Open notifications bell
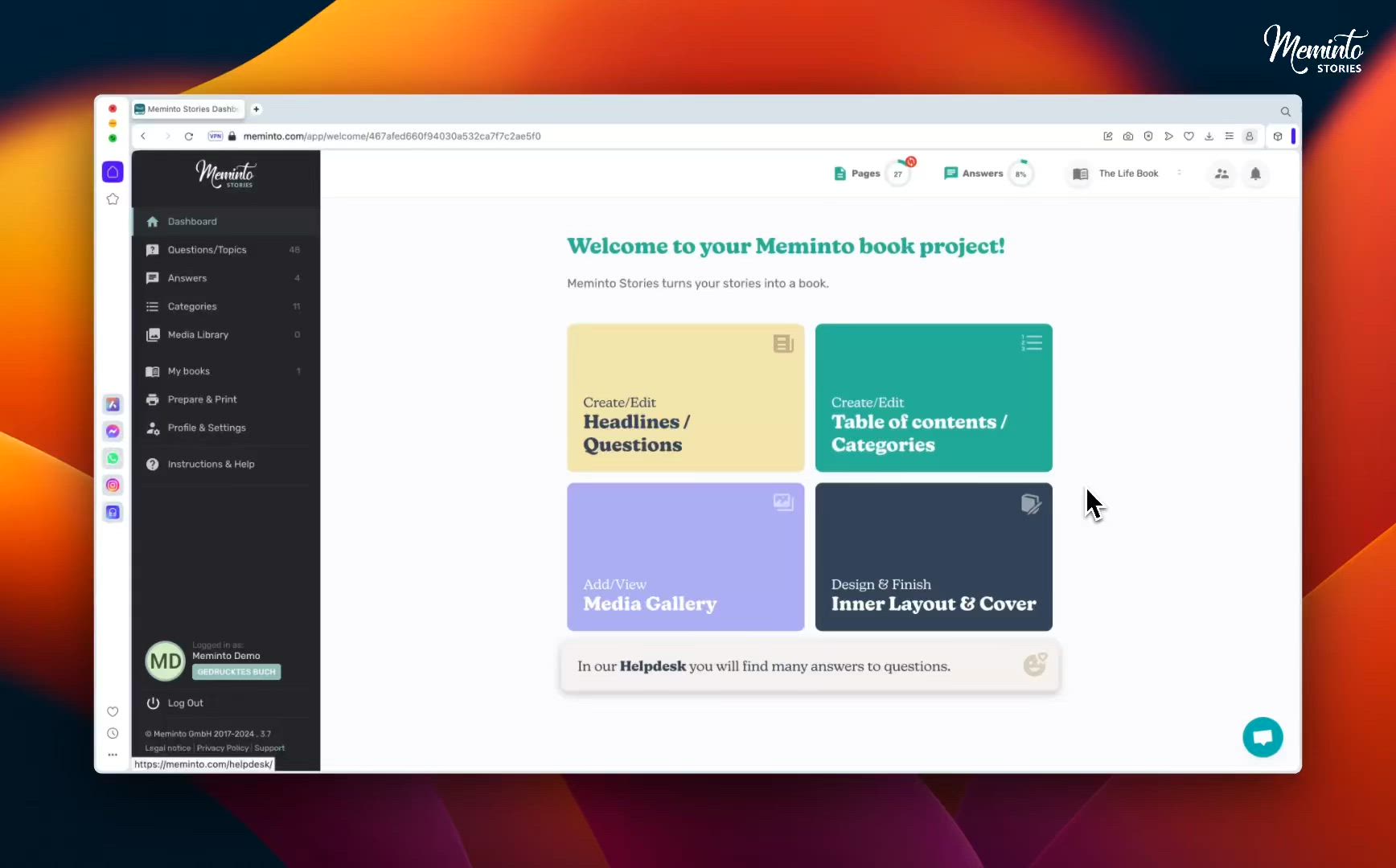This screenshot has width=1396, height=868. 1255,174
